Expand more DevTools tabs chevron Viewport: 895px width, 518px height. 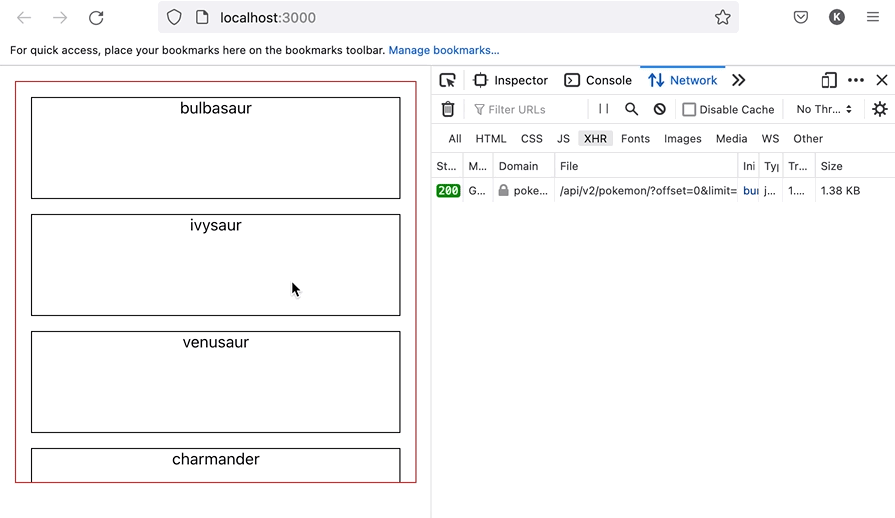[x=738, y=80]
